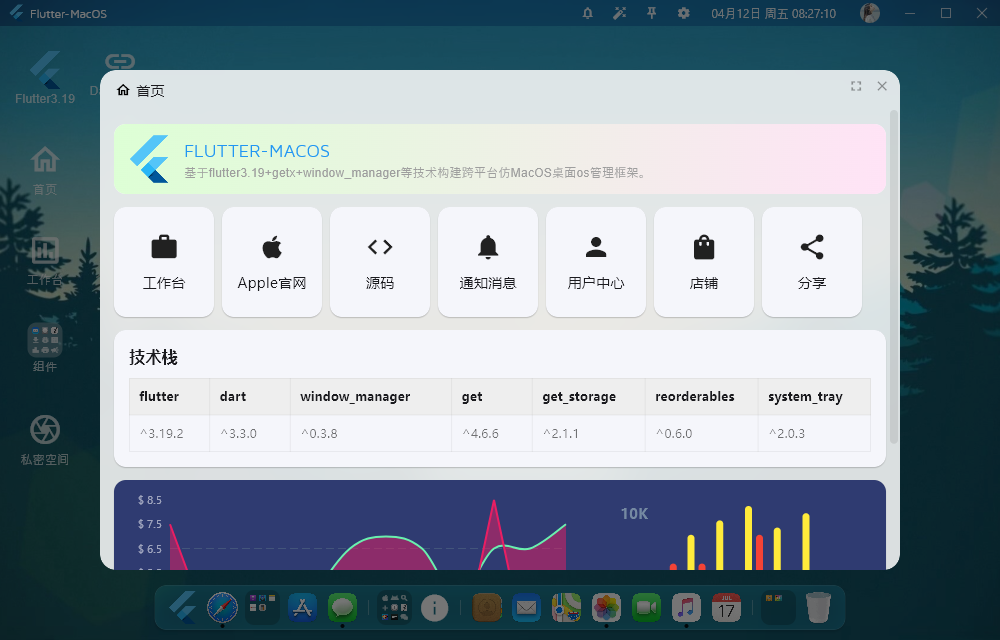Image resolution: width=1000 pixels, height=640 pixels.
Task: Open the settings gear in the title bar
Action: (683, 13)
